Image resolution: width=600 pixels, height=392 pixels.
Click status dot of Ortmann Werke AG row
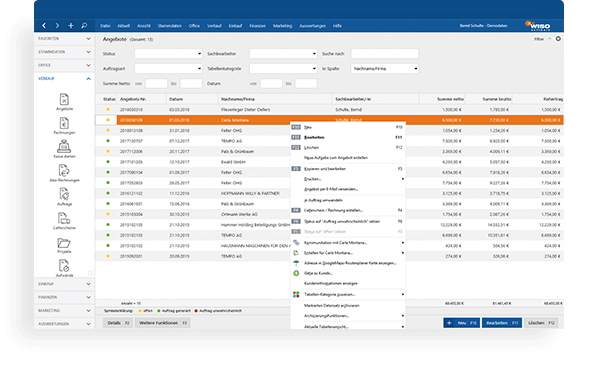108,214
